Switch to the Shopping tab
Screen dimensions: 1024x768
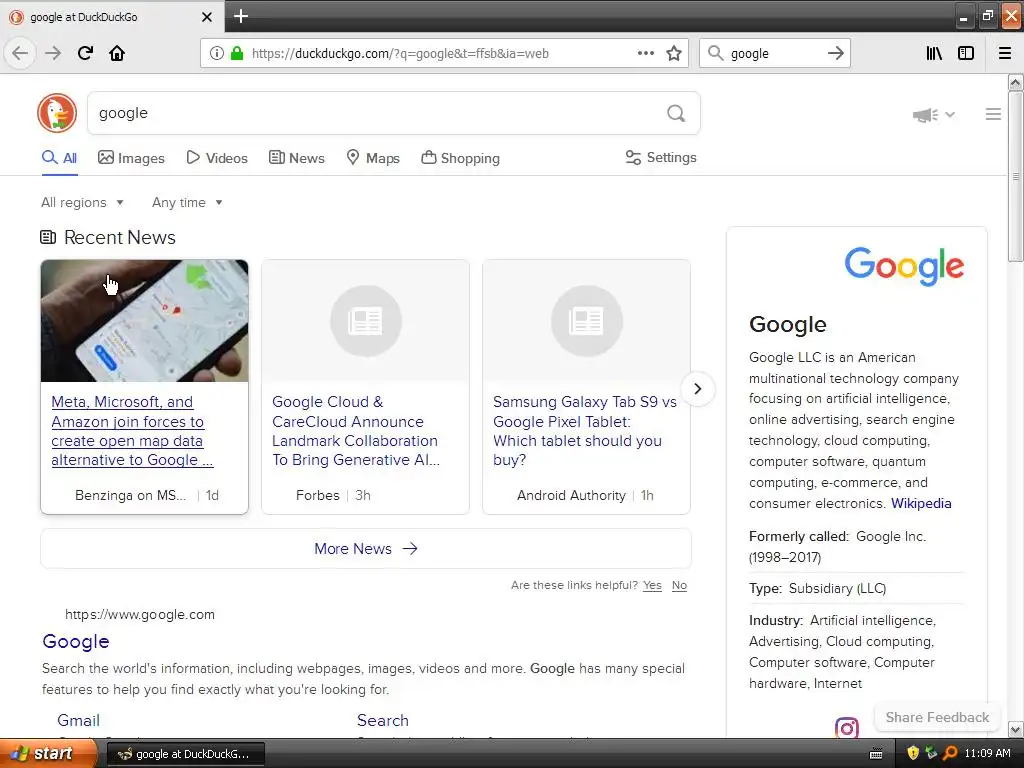pyautogui.click(x=460, y=158)
